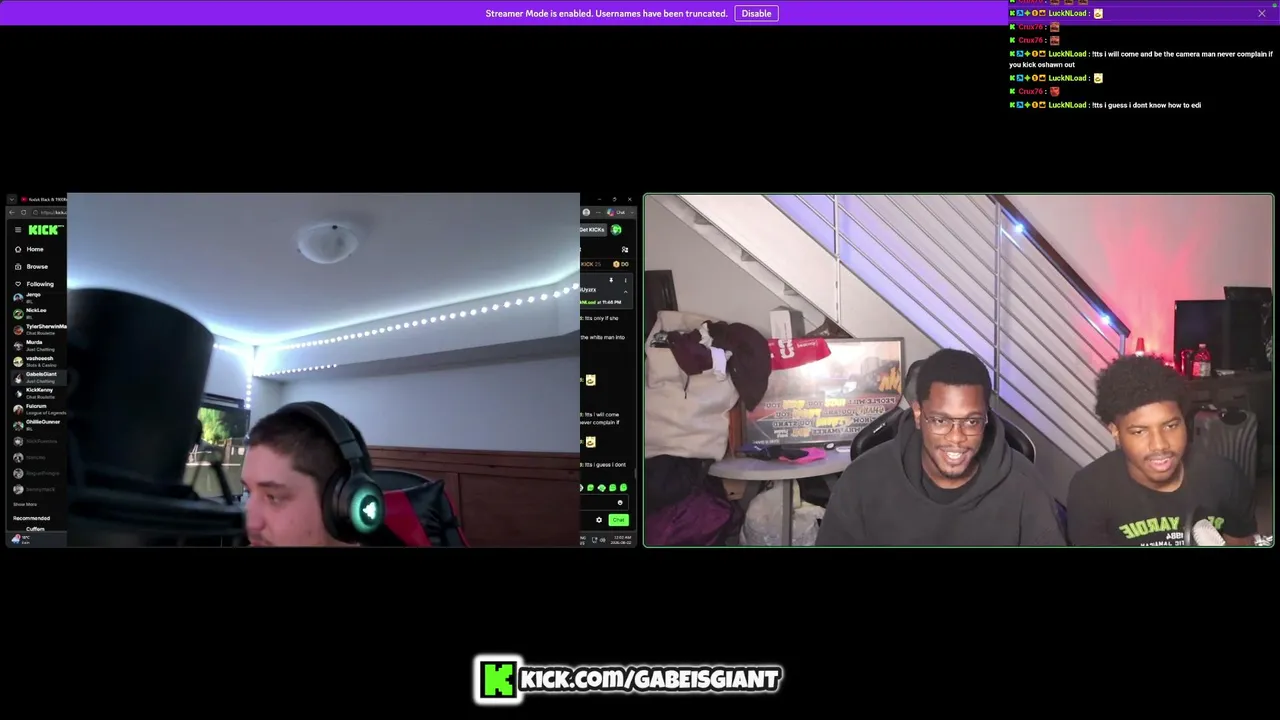Click the green KICK logo
The height and width of the screenshot is (720, 1280).
click(44, 230)
